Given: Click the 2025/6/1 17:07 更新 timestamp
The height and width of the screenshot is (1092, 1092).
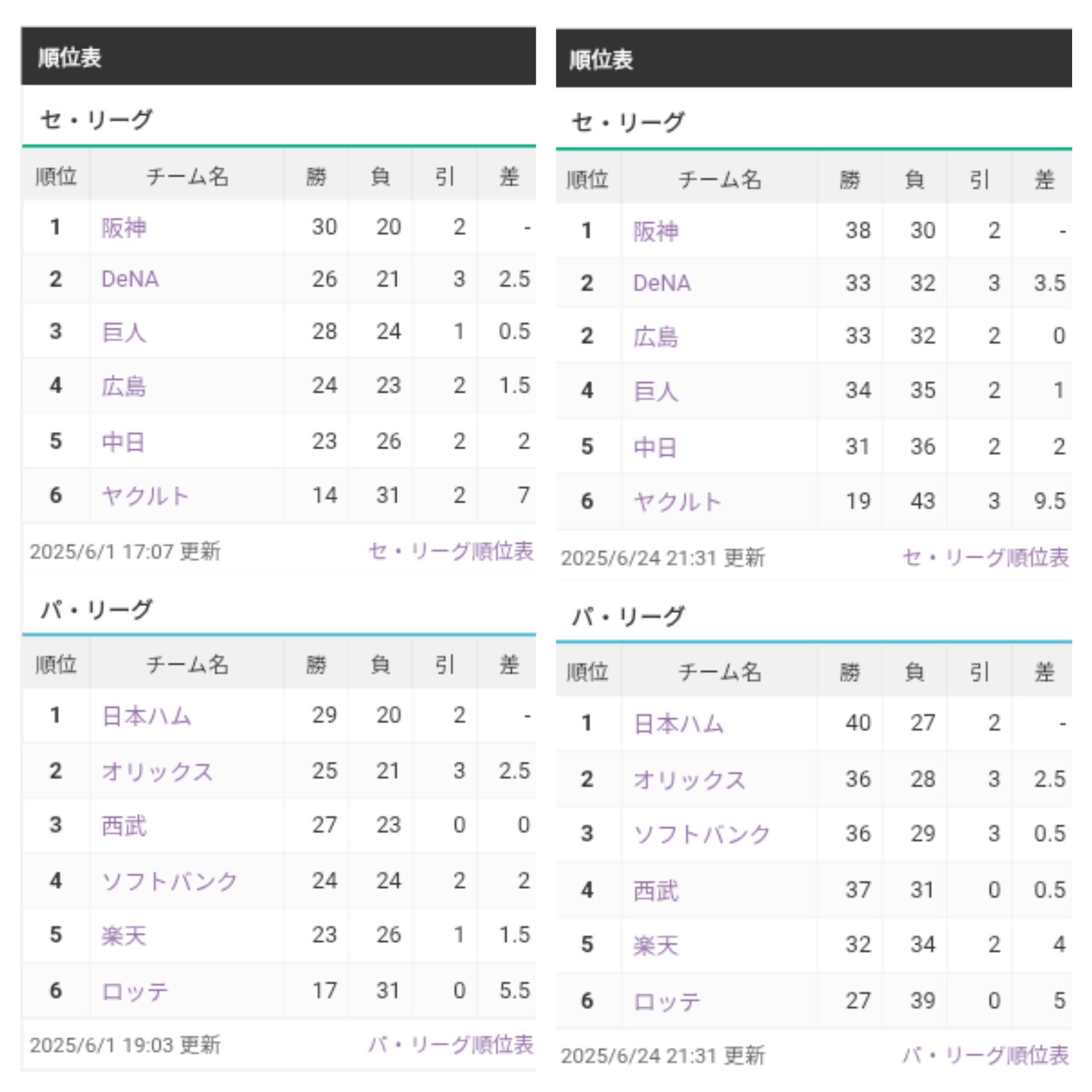Looking at the screenshot, I should pos(125,551).
